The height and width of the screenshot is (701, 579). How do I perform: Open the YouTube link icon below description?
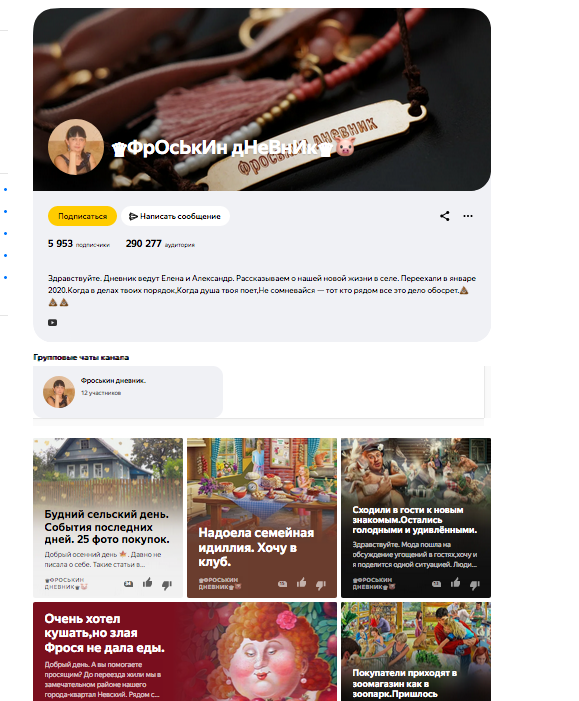pos(52,322)
